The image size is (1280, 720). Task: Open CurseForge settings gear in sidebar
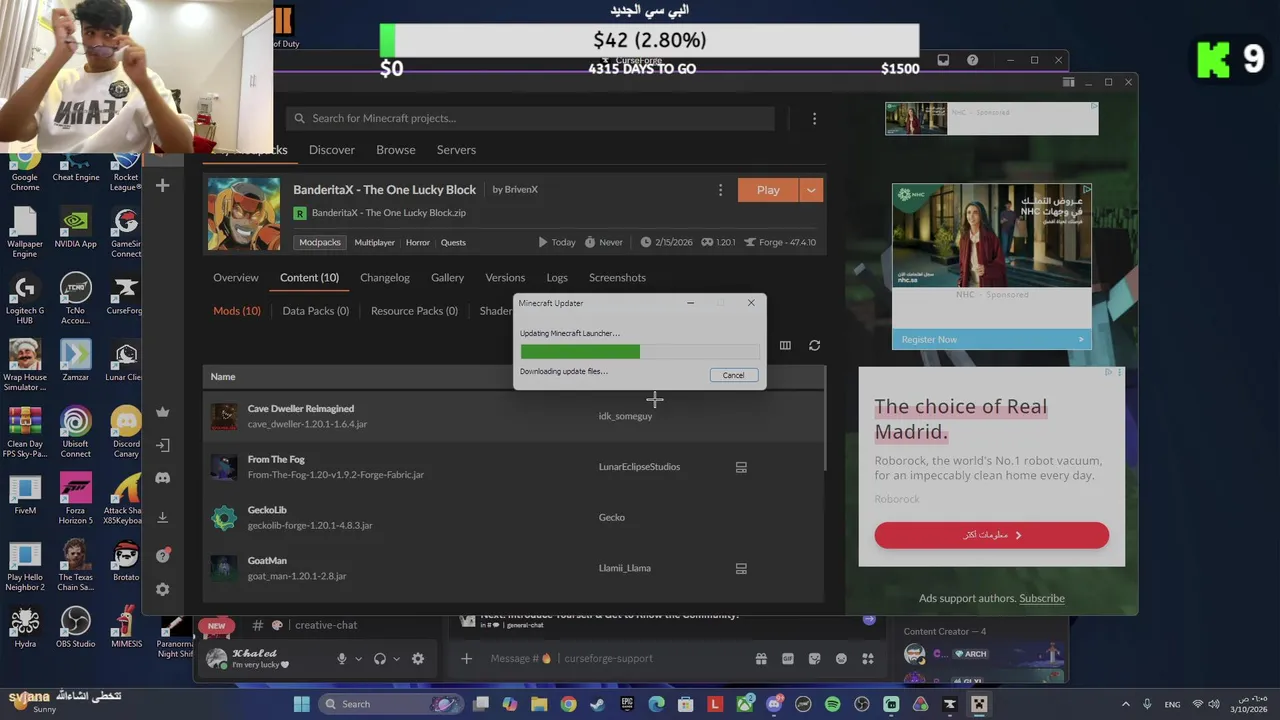pyautogui.click(x=163, y=590)
